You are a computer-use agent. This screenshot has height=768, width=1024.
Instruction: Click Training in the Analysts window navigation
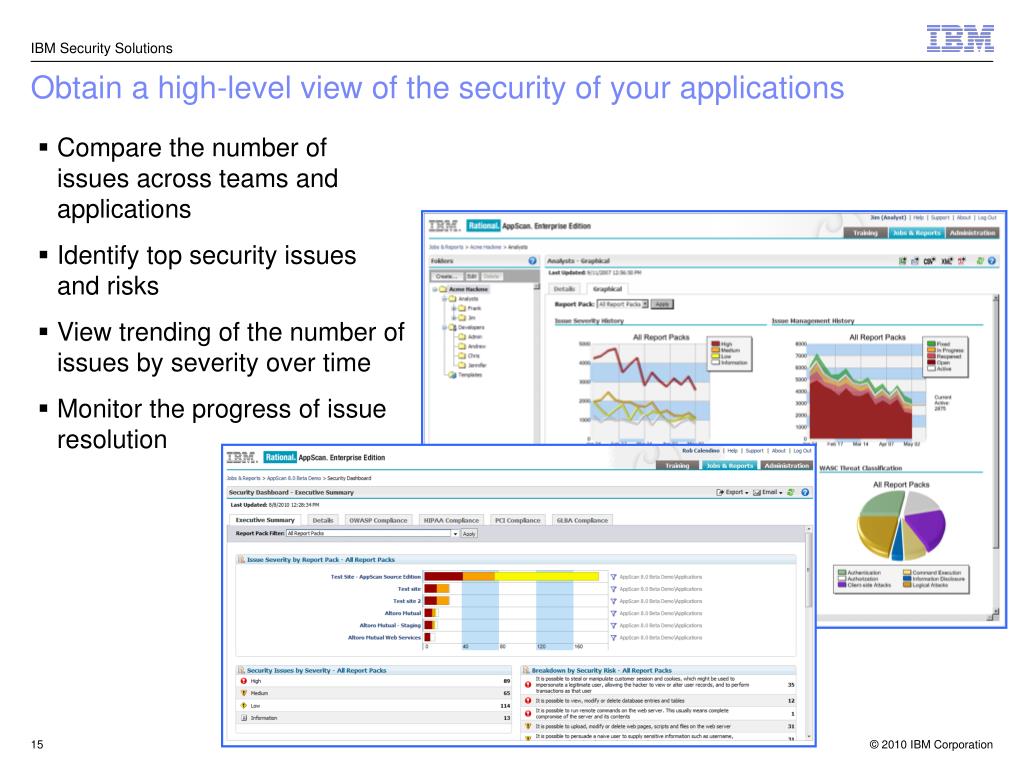(865, 233)
